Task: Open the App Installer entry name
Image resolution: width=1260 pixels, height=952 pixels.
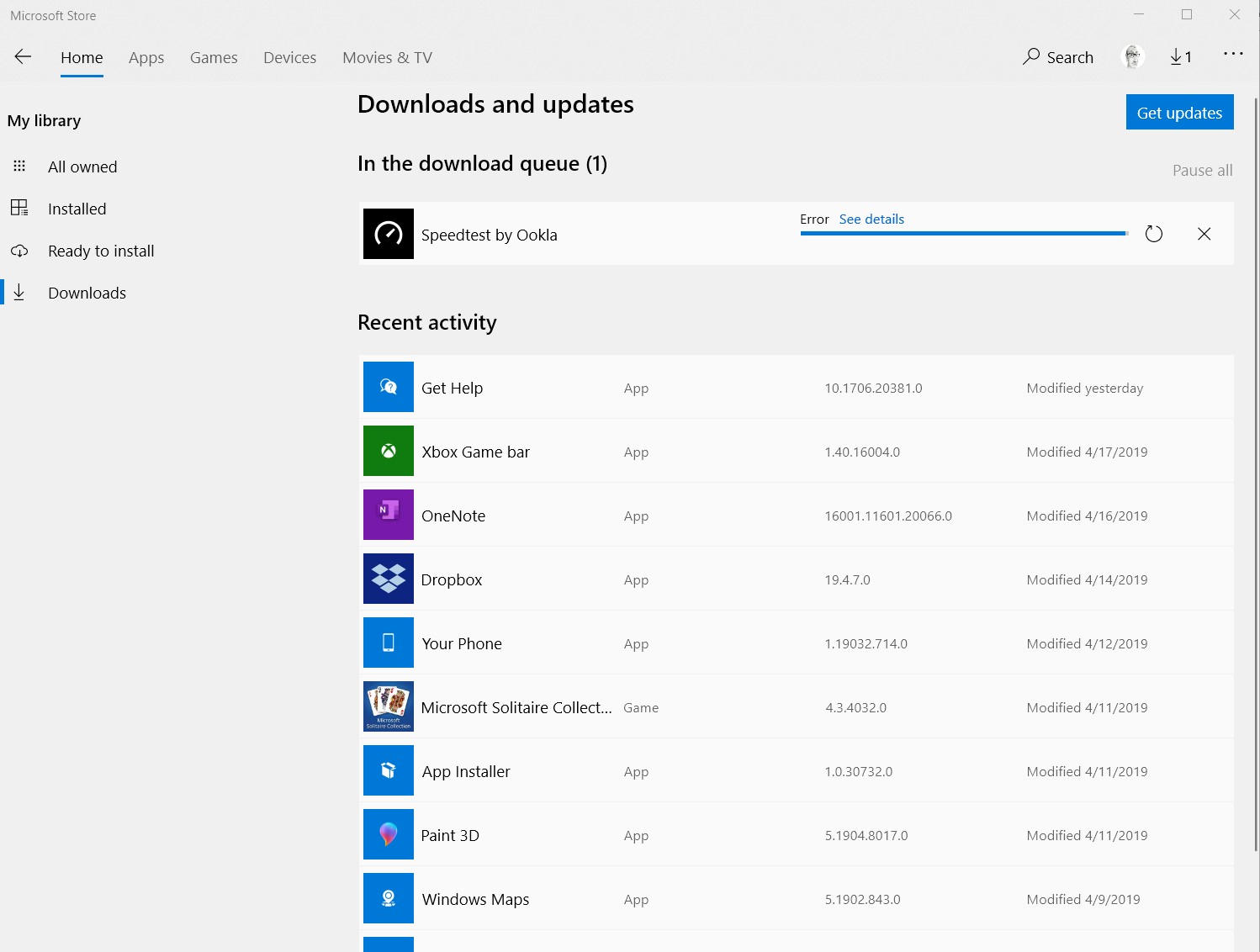Action: 466,771
